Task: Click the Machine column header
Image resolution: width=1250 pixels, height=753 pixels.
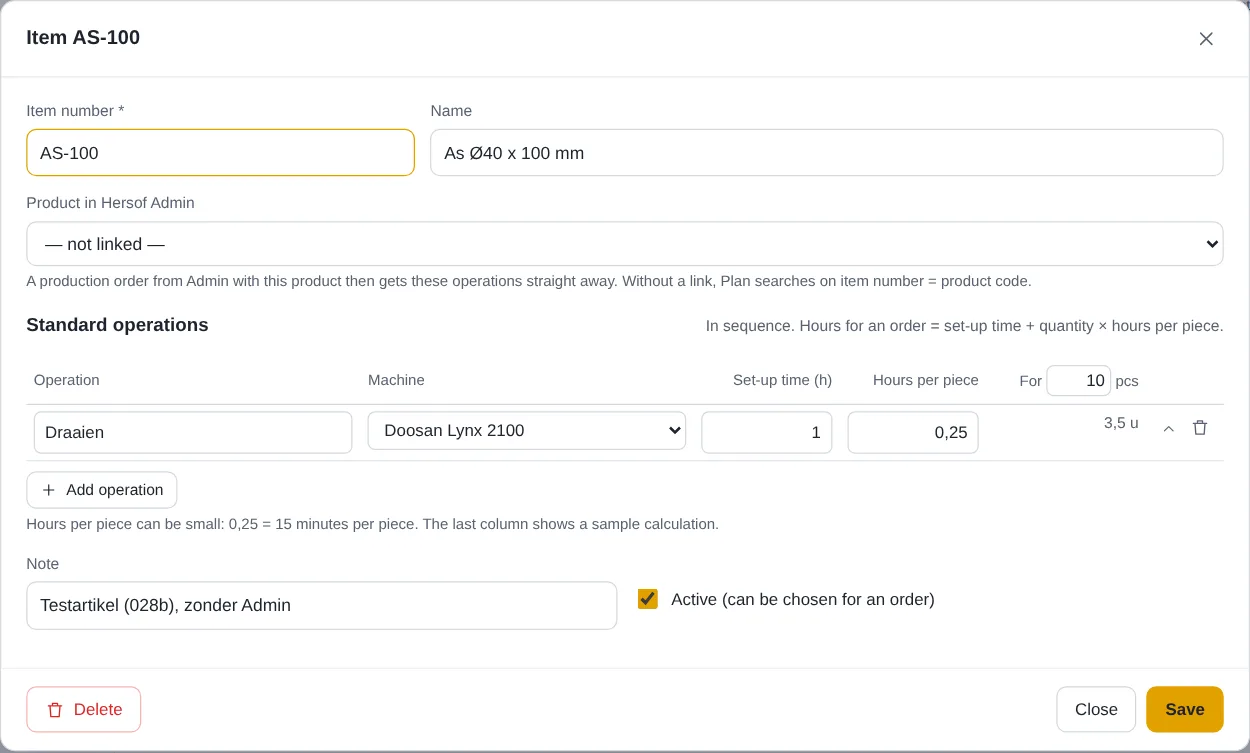Action: click(x=396, y=380)
